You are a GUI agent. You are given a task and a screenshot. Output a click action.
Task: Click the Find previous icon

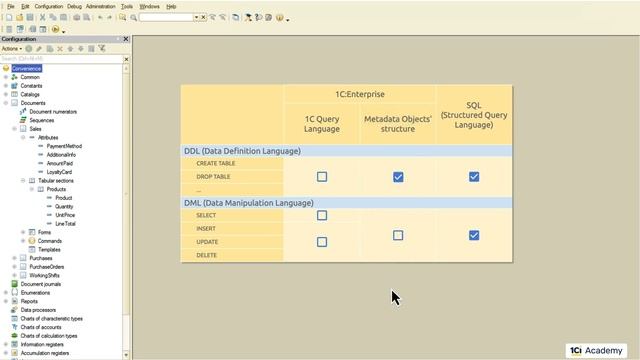(222, 18)
